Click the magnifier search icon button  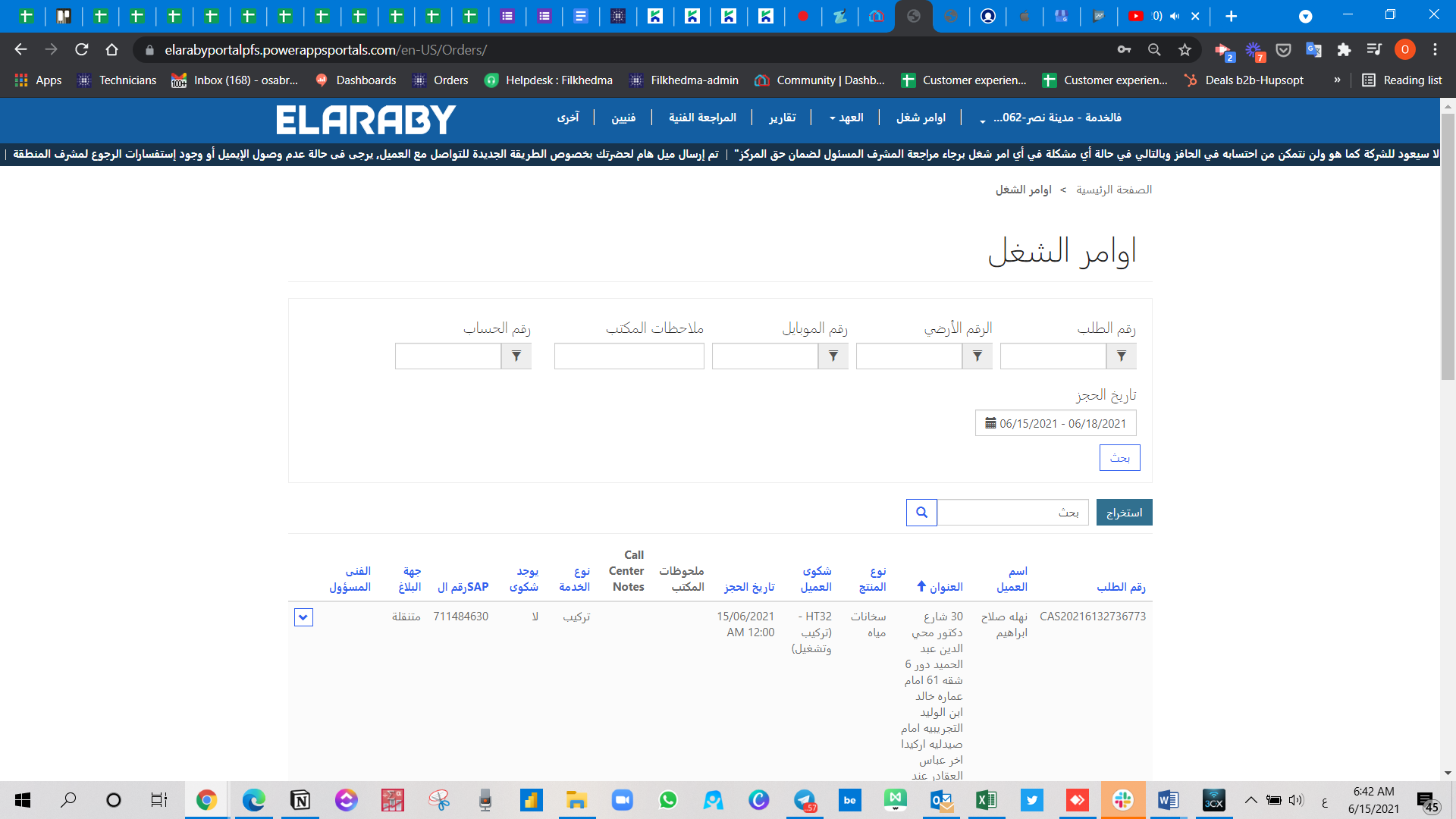921,513
